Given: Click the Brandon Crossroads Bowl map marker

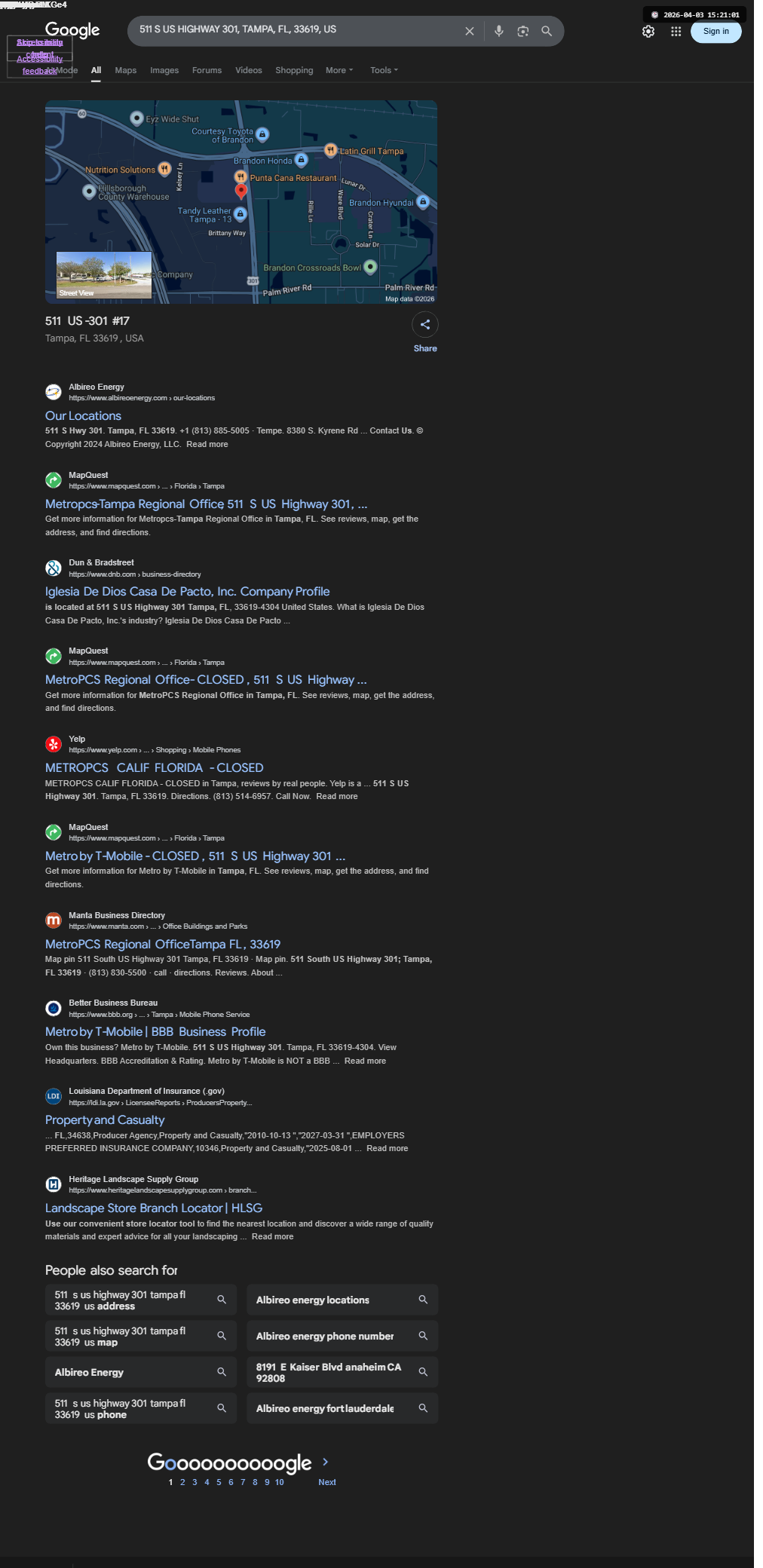Looking at the screenshot, I should pos(370,267).
